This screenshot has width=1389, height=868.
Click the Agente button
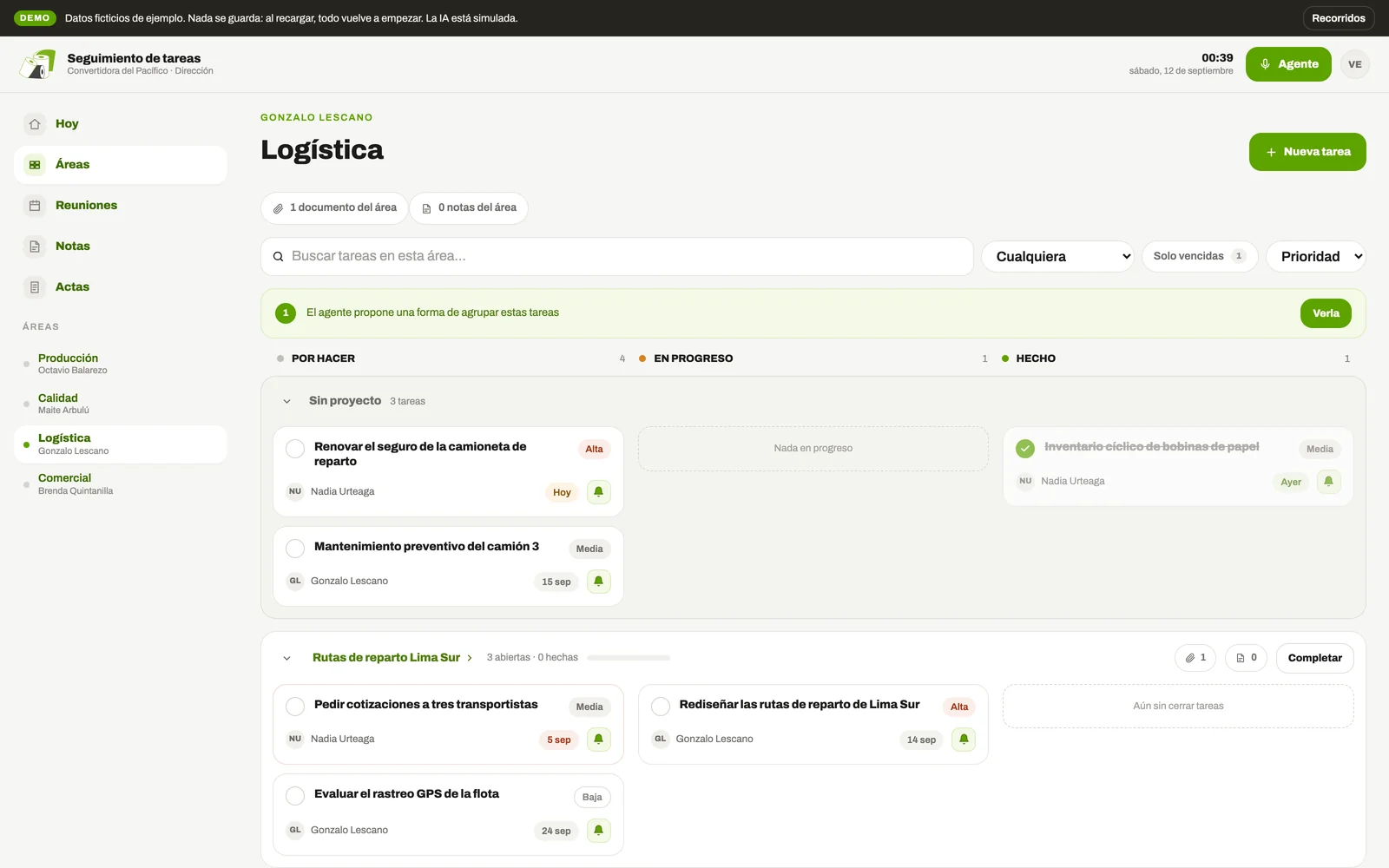[1288, 64]
